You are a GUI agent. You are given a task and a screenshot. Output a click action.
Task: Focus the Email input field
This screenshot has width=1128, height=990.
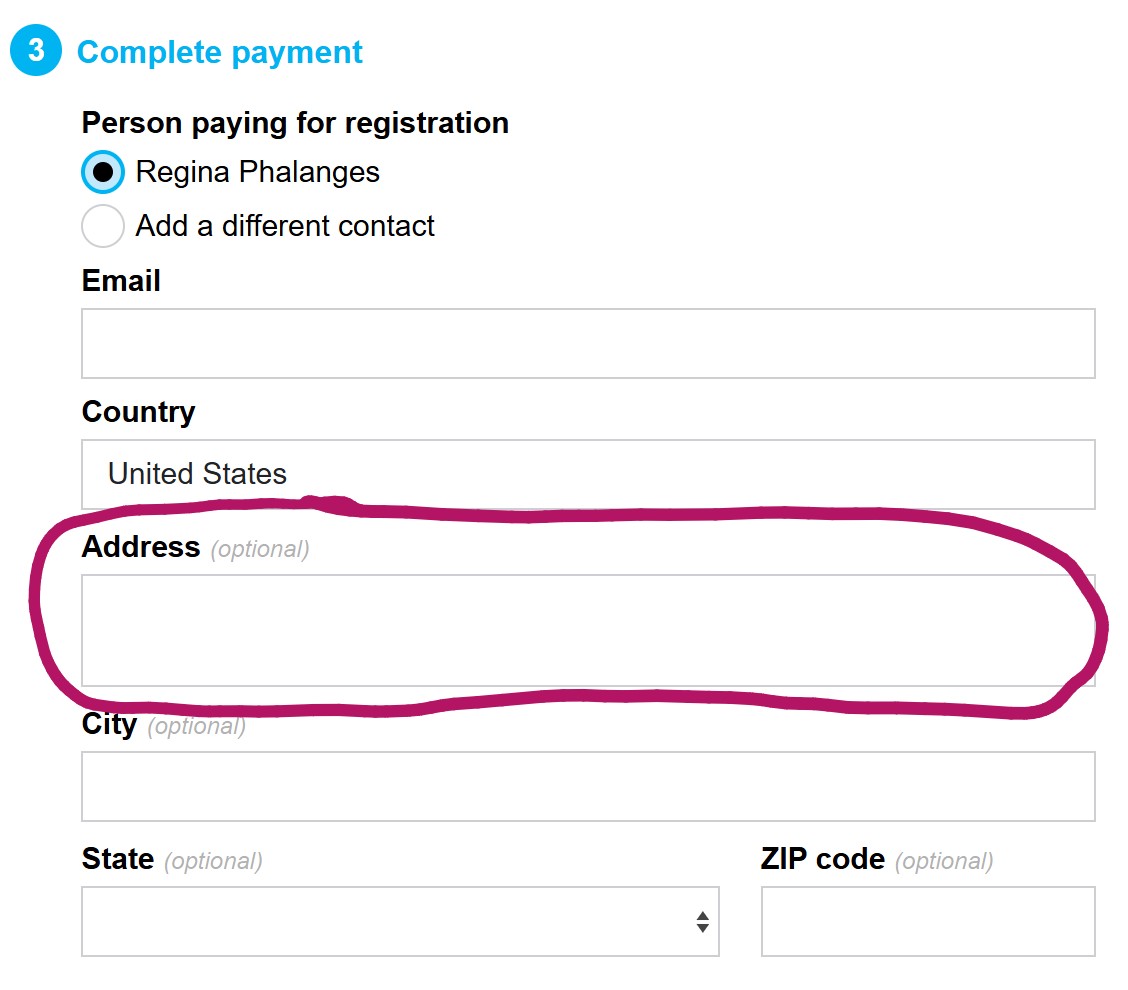(588, 343)
